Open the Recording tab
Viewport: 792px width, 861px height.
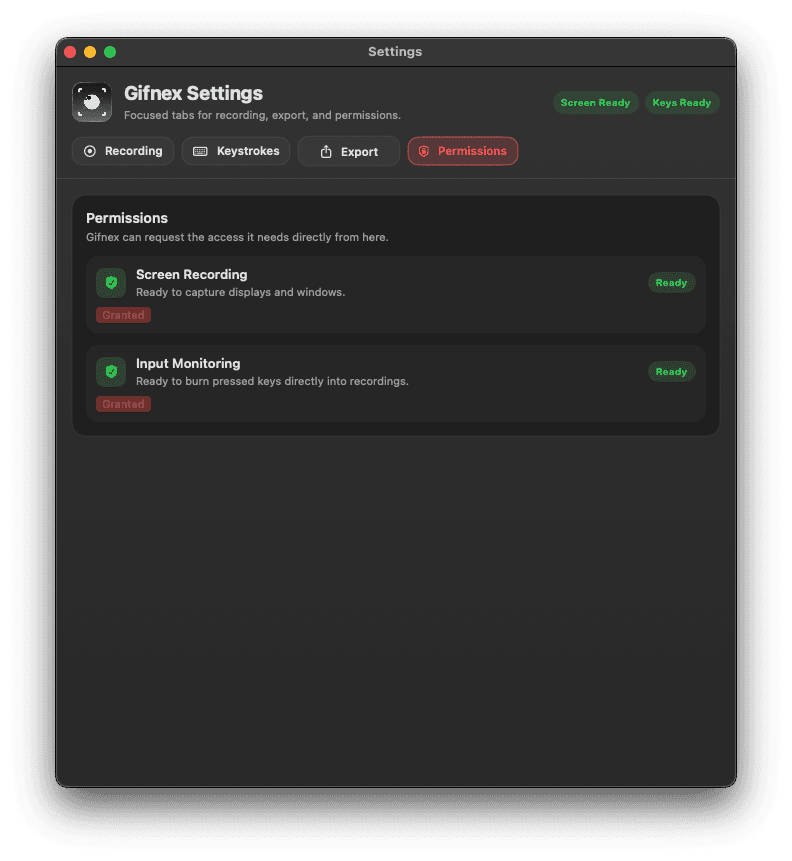click(123, 151)
